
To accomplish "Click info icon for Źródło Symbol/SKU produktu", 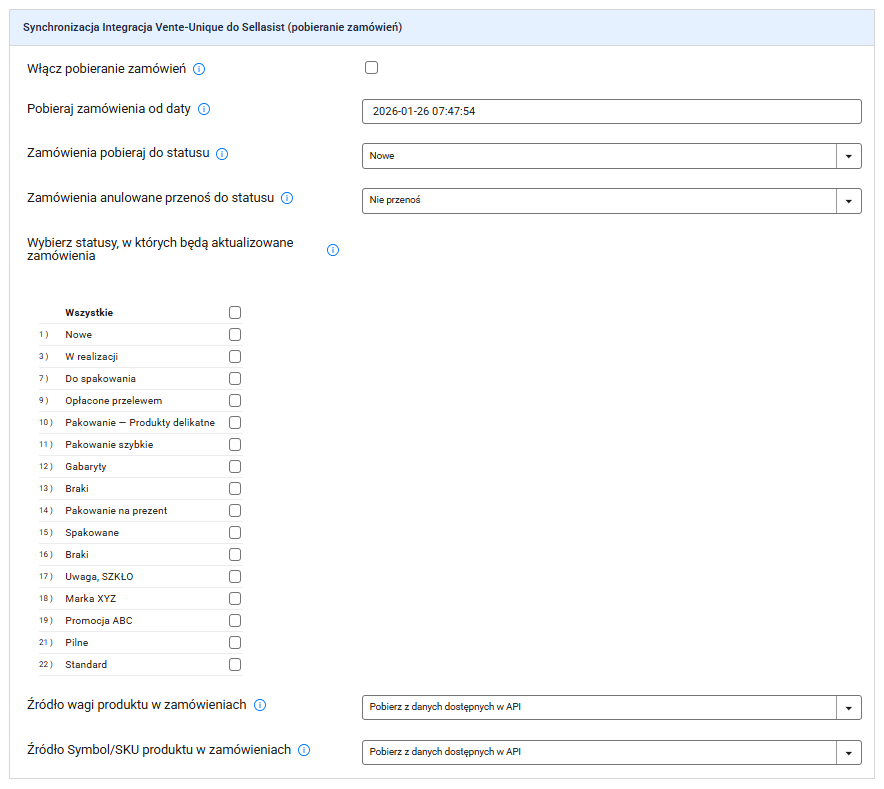I will pyautogui.click(x=304, y=749).
